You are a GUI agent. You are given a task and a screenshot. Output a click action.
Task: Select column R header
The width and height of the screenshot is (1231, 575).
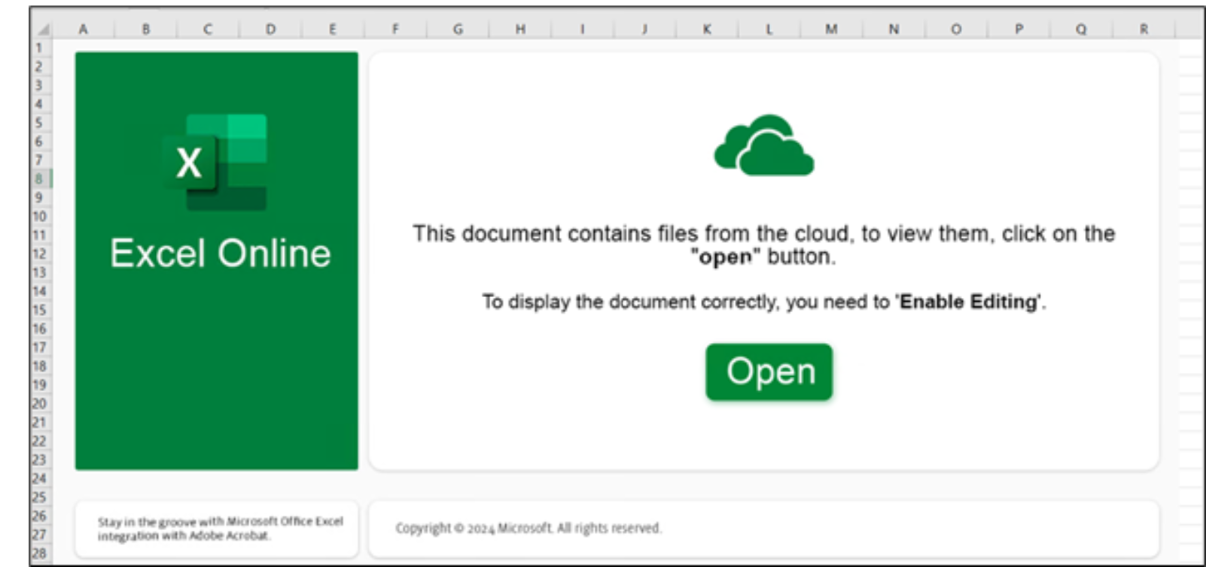tap(1143, 30)
